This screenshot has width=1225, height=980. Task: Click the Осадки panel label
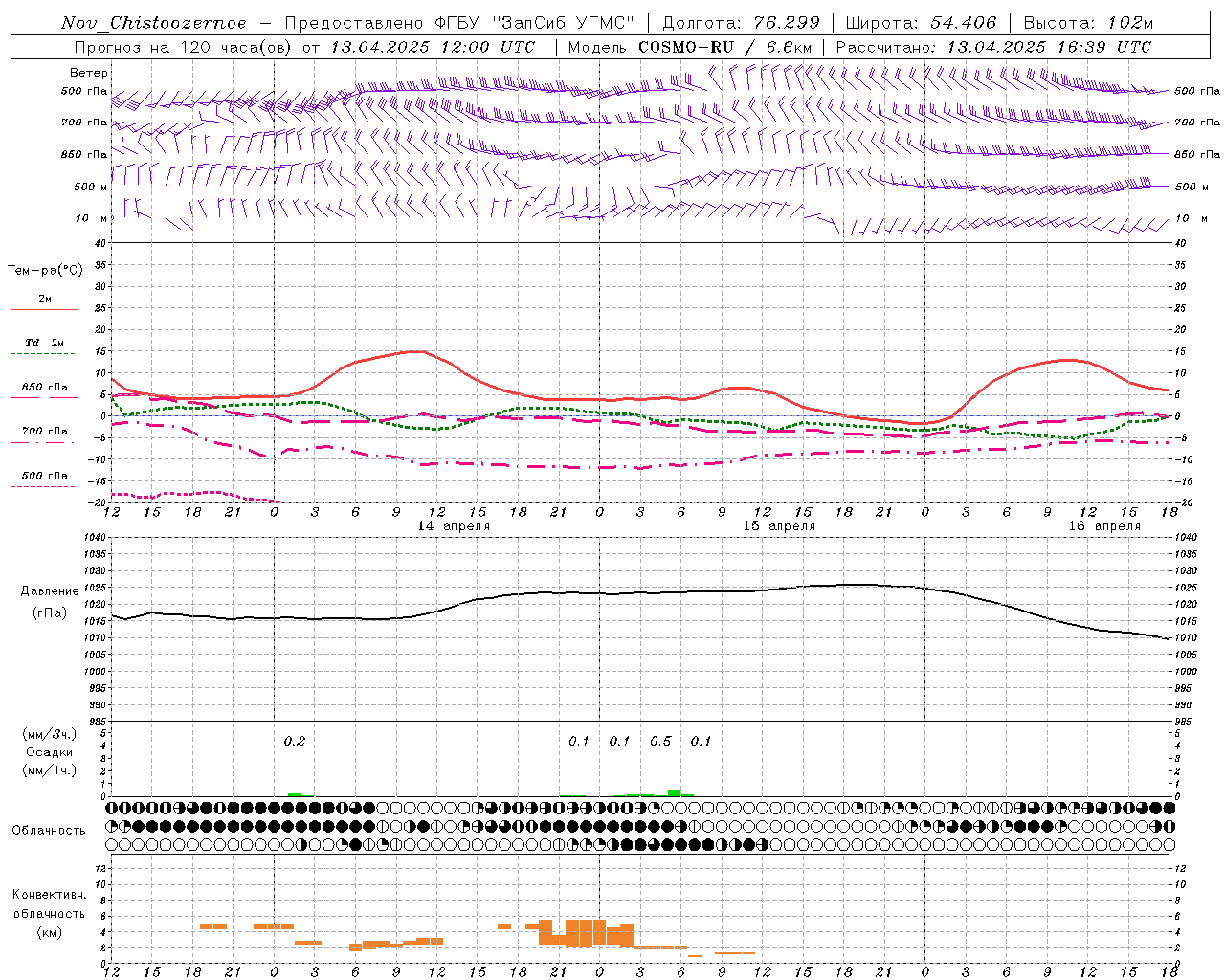pyautogui.click(x=50, y=752)
